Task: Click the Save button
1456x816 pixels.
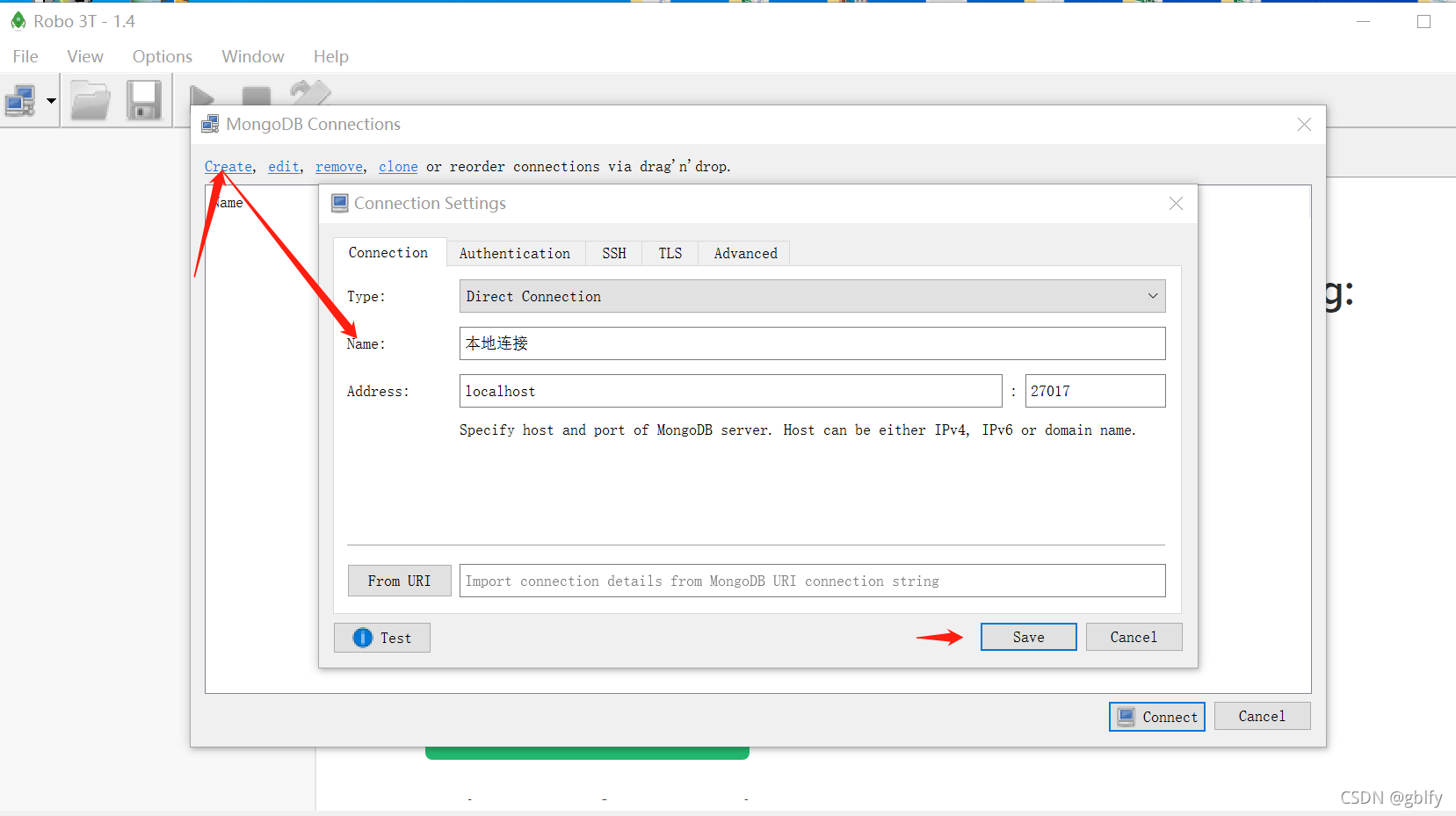Action: 1028,637
